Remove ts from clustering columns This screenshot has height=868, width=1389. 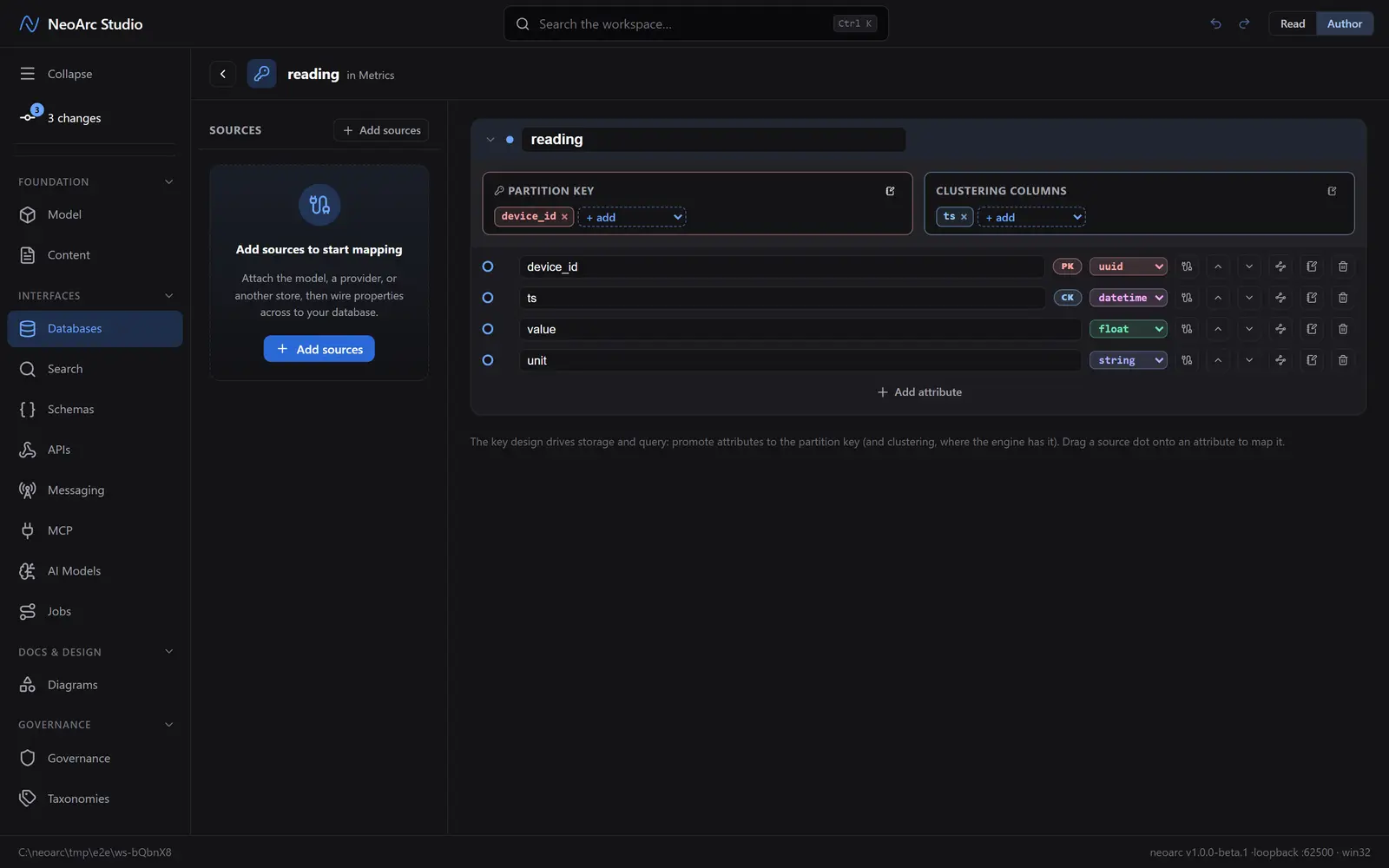click(x=964, y=217)
